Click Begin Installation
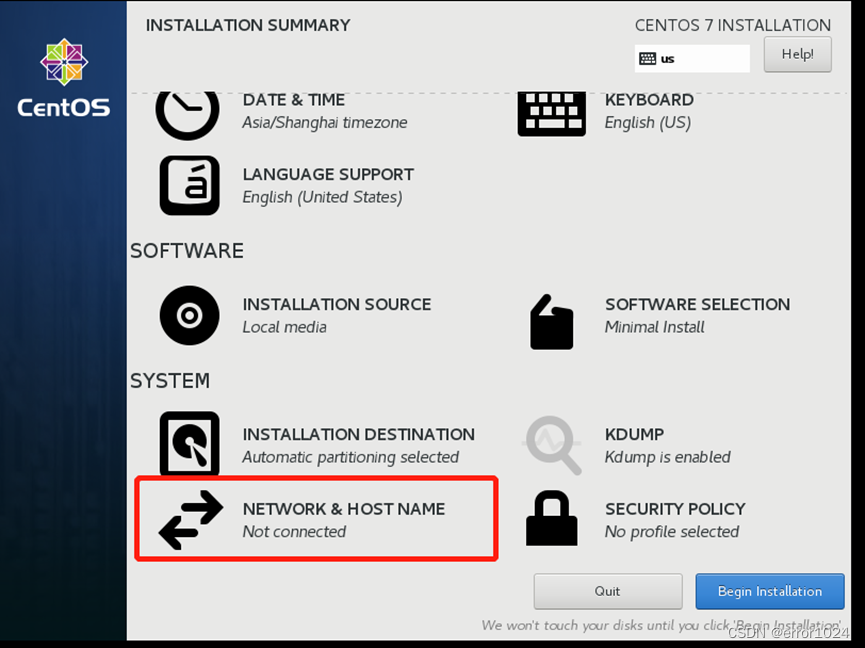The height and width of the screenshot is (648, 865). 770,591
